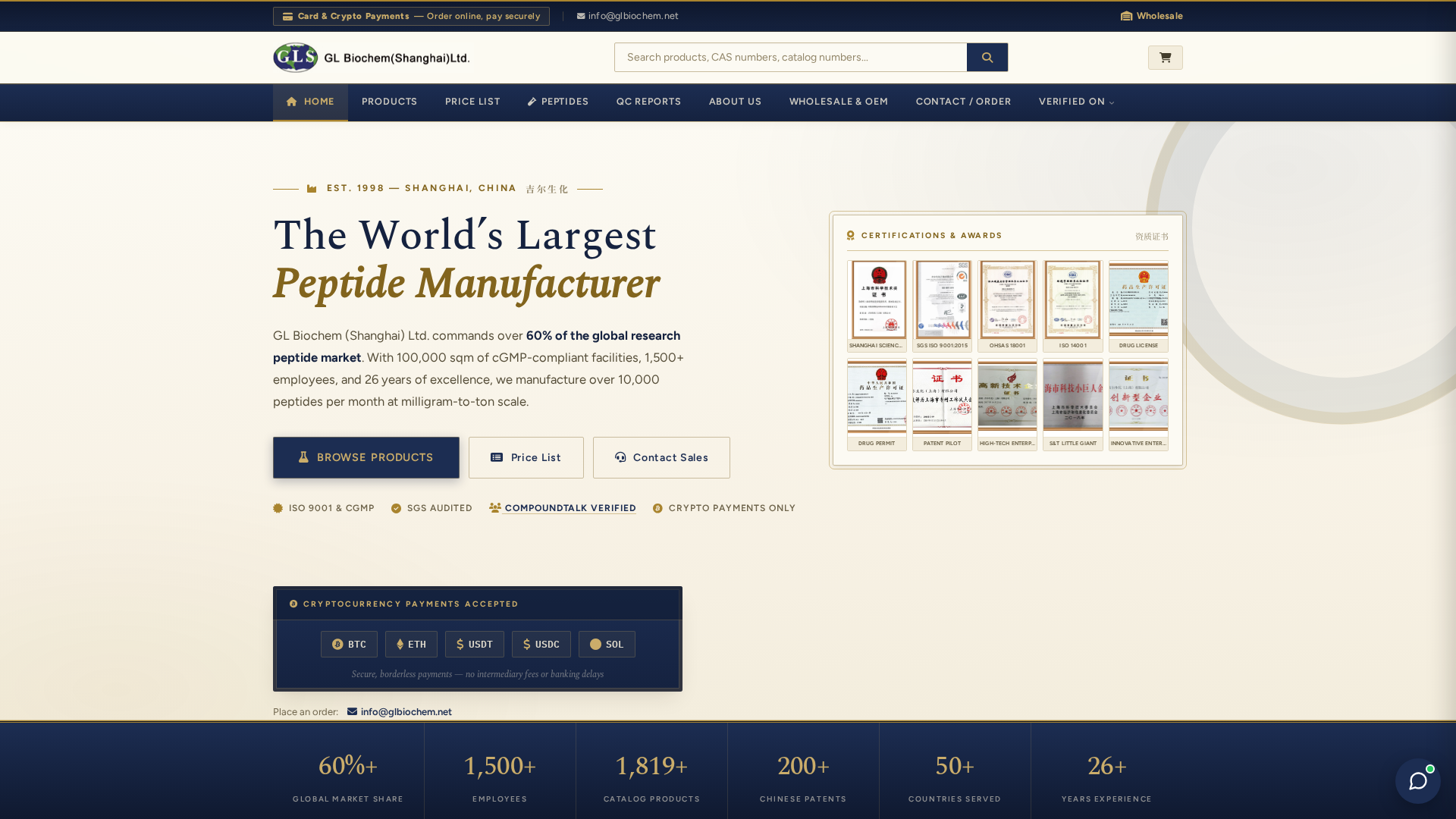Viewport: 1456px width, 819px height.
Task: Click Card & Crypto Payments banner
Action: click(x=411, y=16)
